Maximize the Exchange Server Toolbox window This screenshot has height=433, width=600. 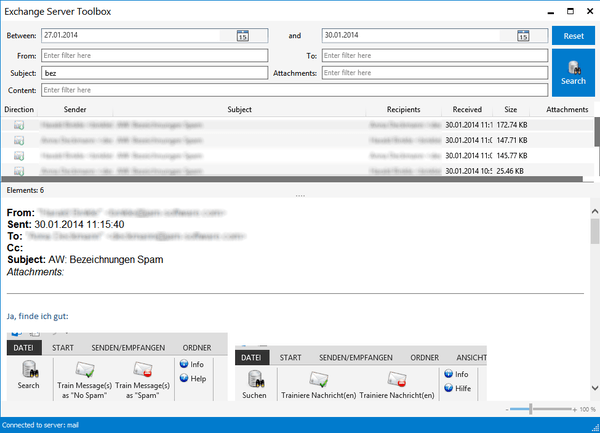pos(570,11)
